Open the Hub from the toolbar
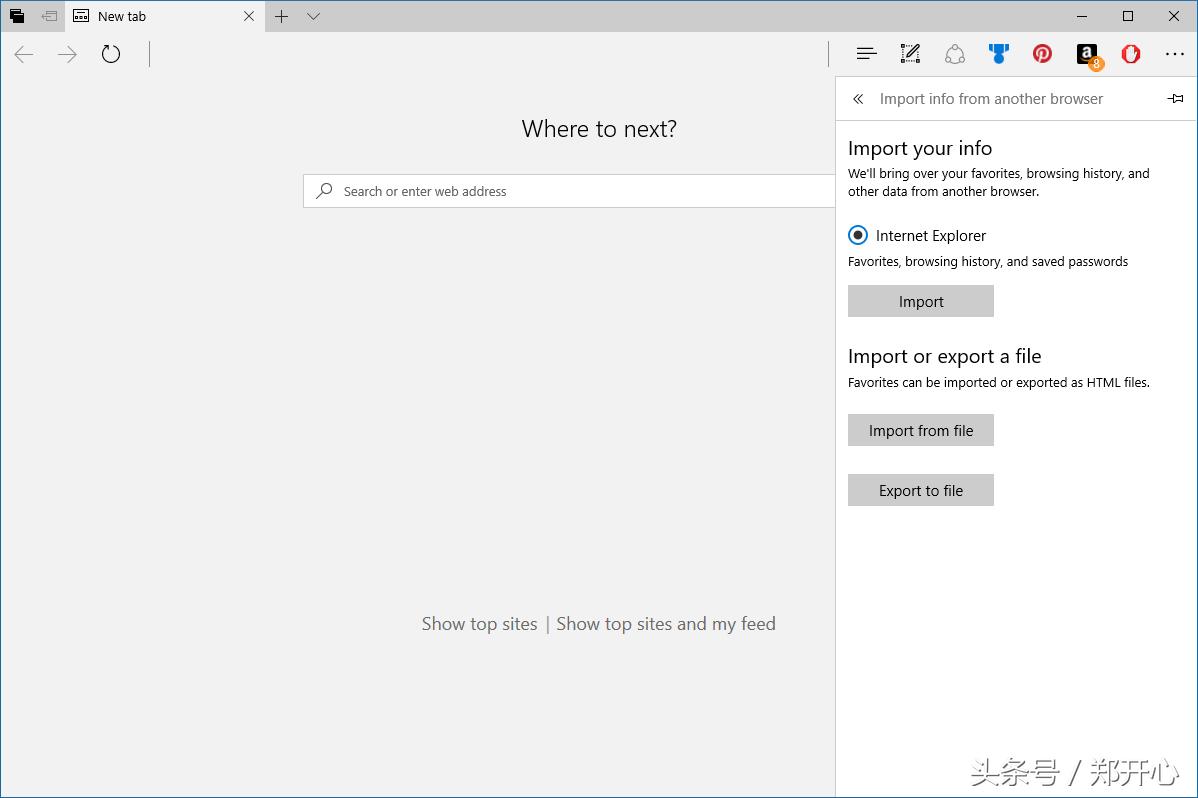1198x798 pixels. point(866,53)
